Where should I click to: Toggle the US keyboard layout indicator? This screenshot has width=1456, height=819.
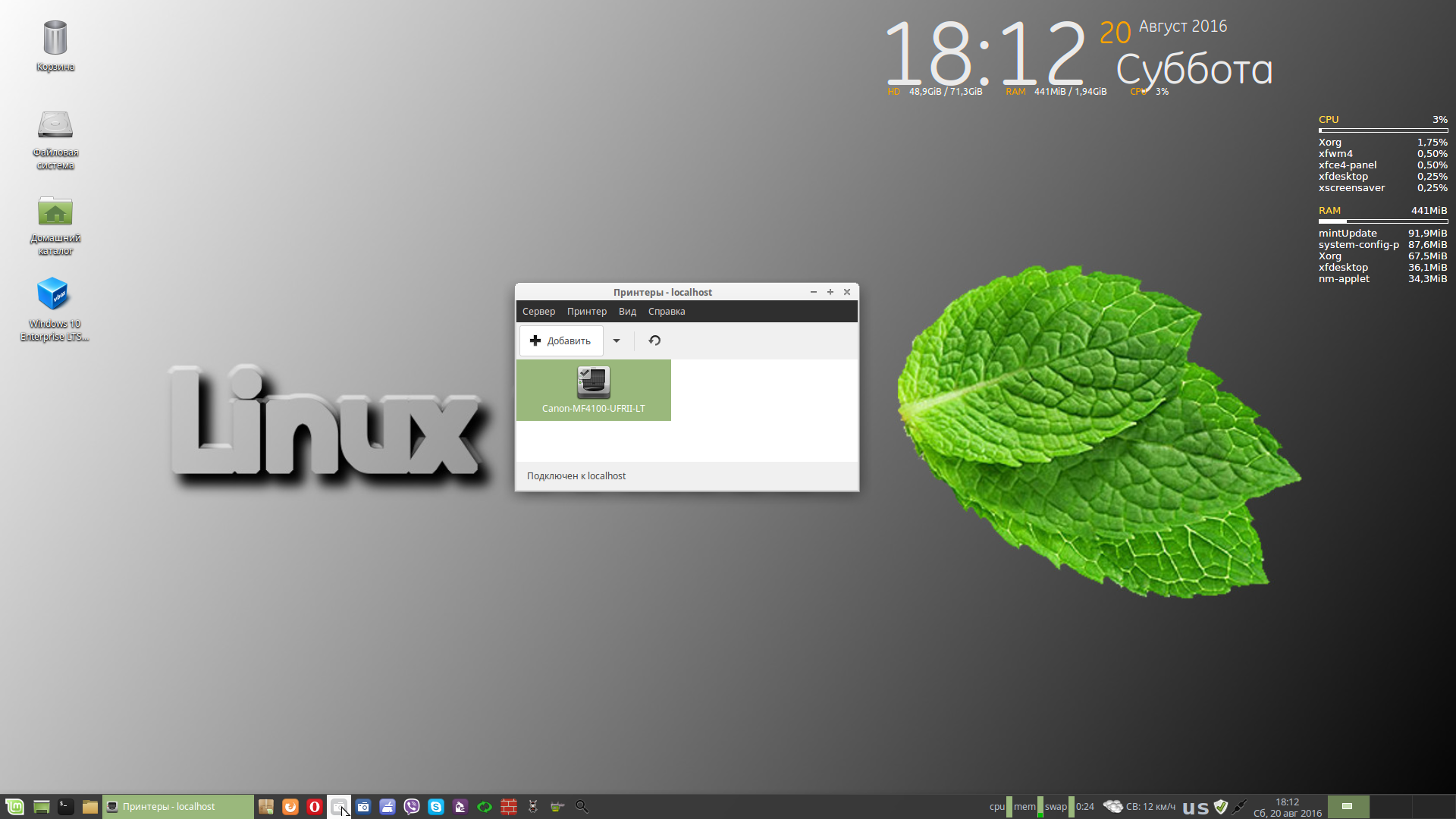pyautogui.click(x=1196, y=808)
